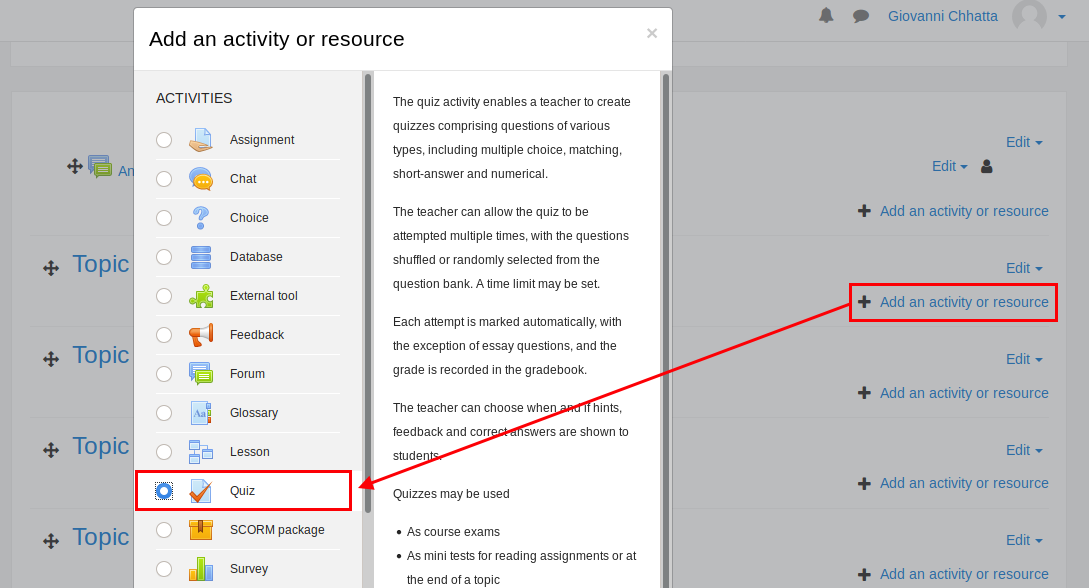The image size is (1089, 588).
Task: Open messages speech bubble in top bar
Action: coord(860,16)
